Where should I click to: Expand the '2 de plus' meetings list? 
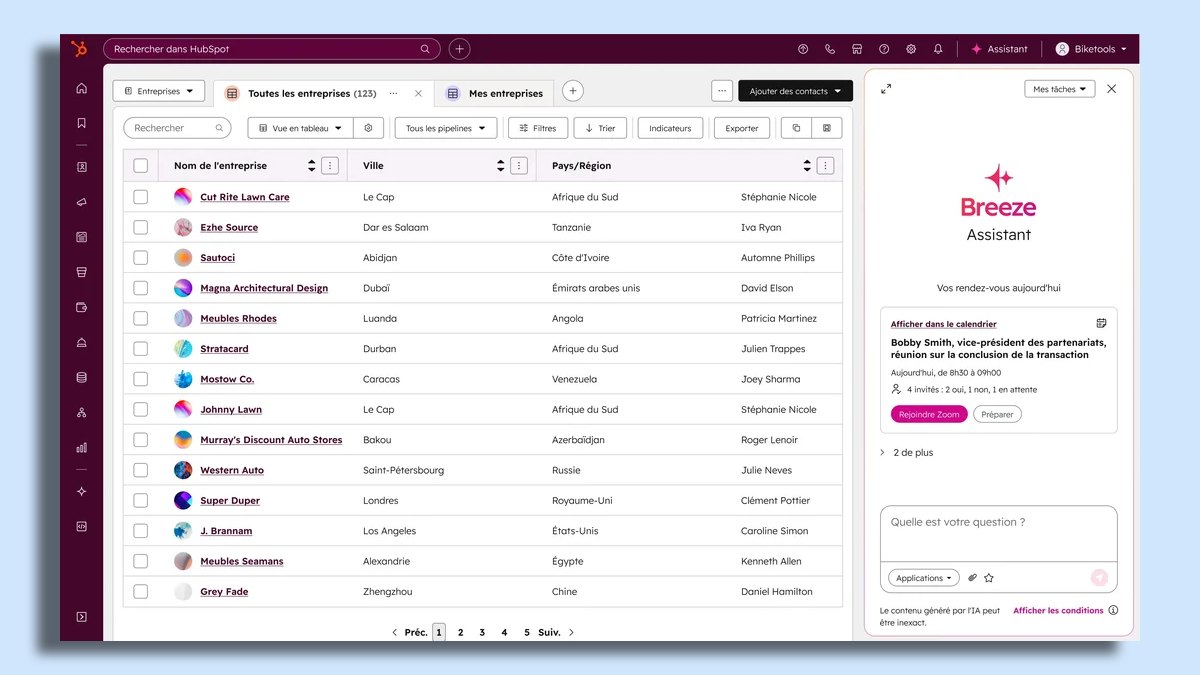click(x=907, y=453)
